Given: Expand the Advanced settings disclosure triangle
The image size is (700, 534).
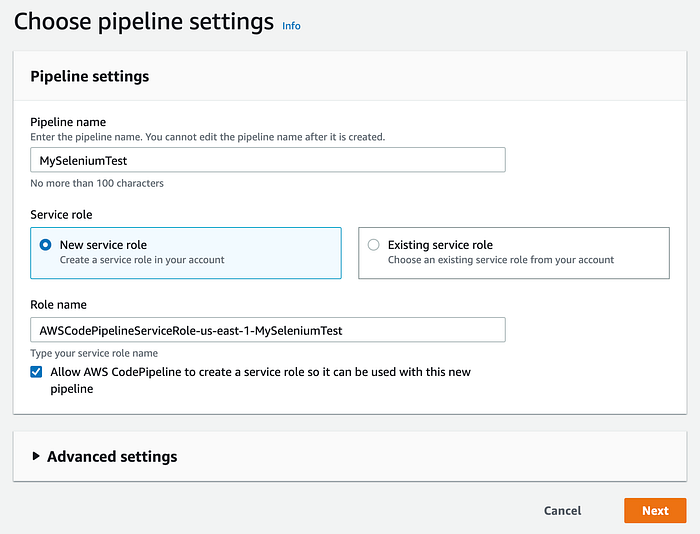Looking at the screenshot, I should 36,456.
